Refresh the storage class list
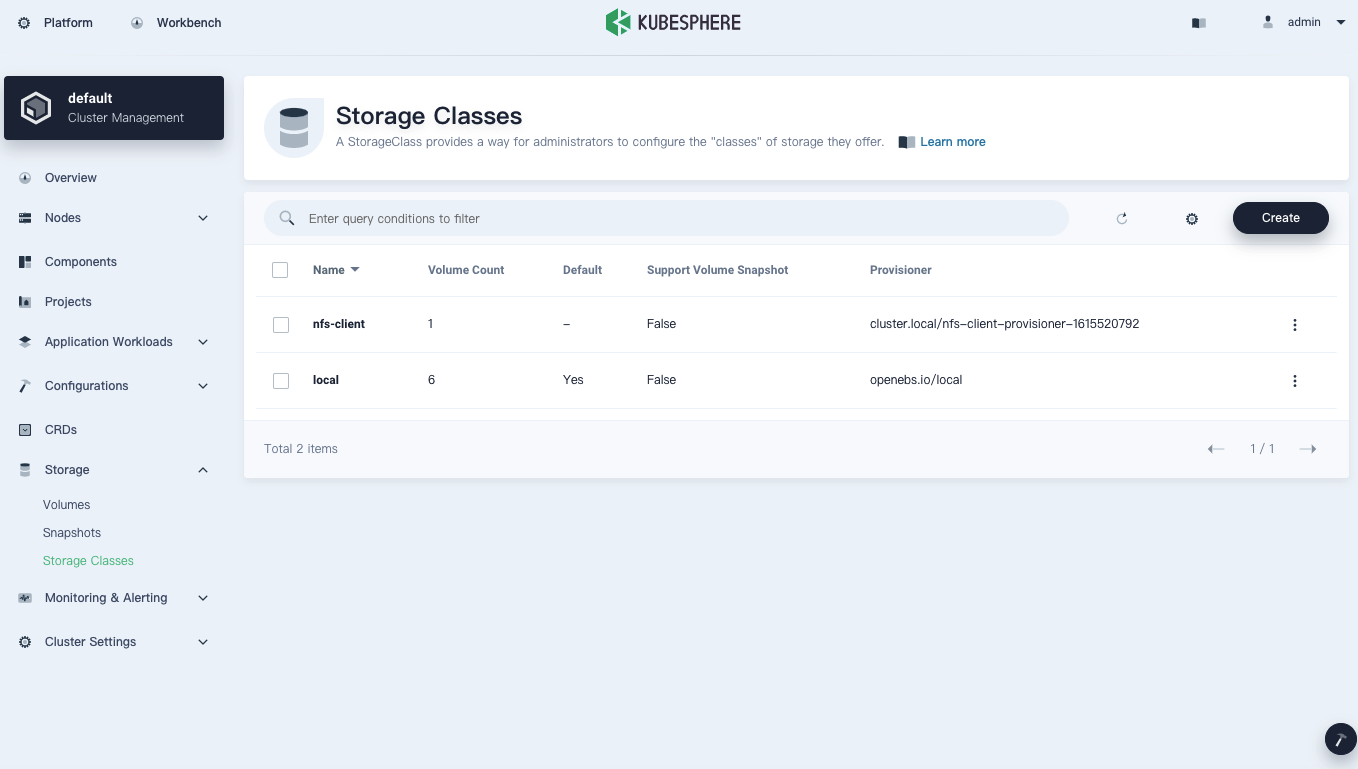This screenshot has height=769, width=1358. point(1122,218)
